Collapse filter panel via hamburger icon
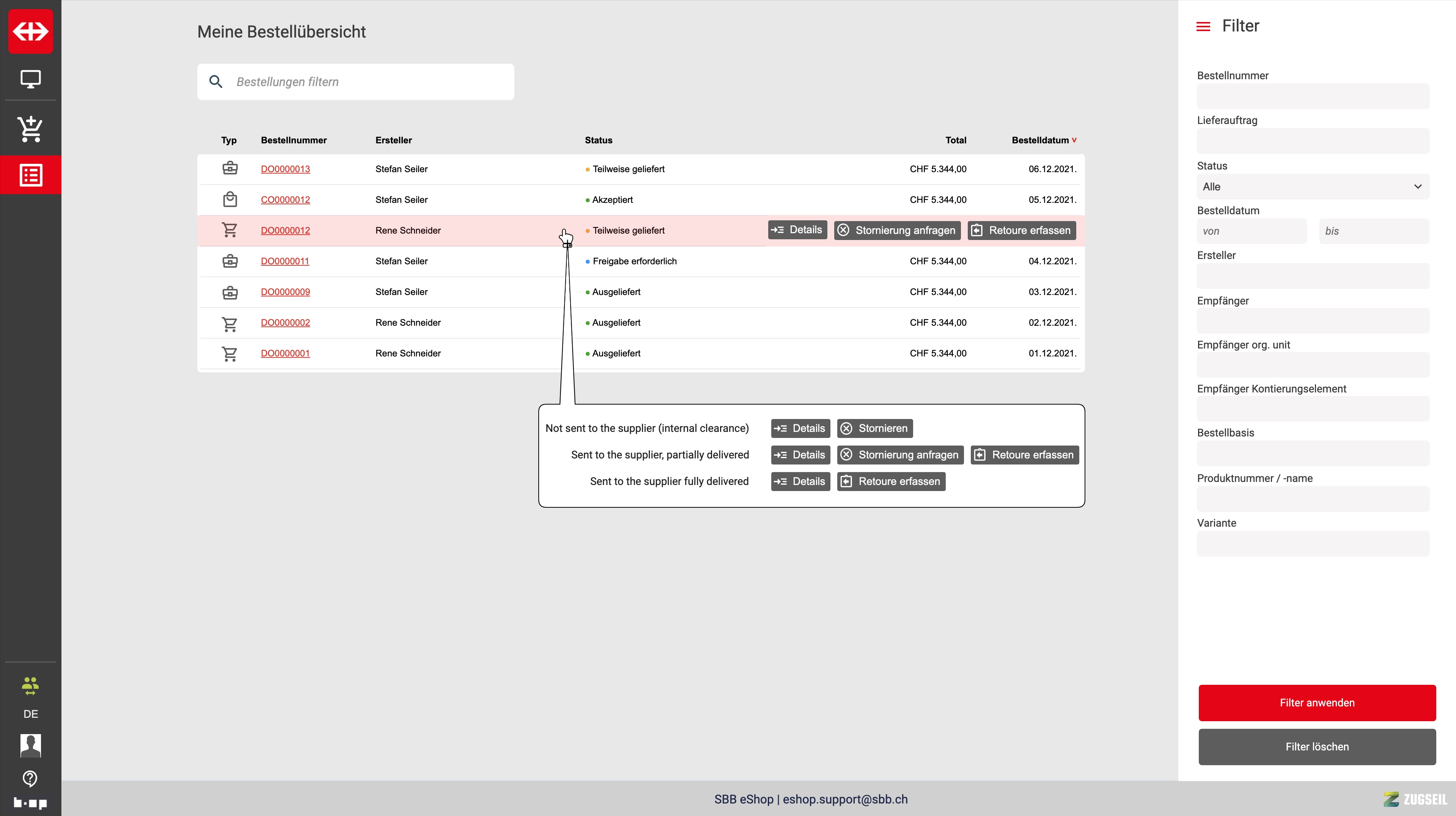Viewport: 1456px width, 816px height. point(1203,27)
